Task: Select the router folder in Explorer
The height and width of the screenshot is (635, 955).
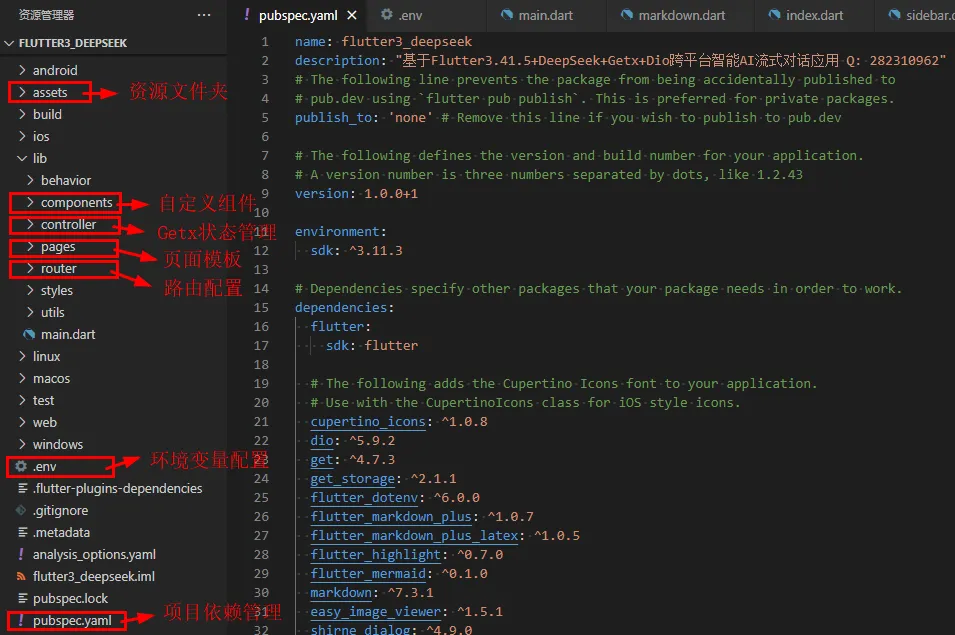Action: click(x=60, y=268)
